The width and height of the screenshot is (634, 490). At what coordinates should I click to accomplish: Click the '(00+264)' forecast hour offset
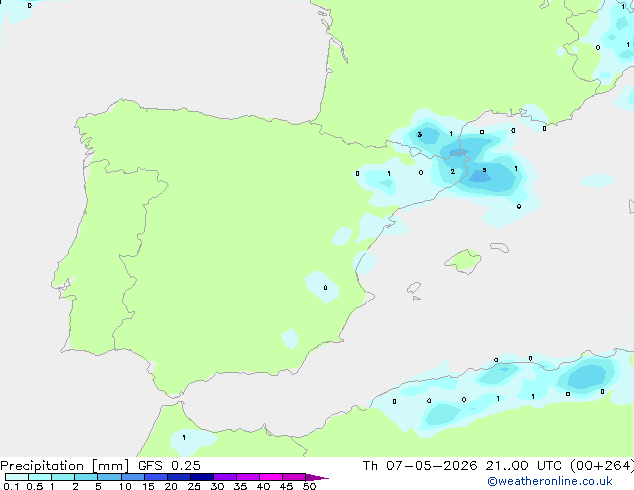[602, 466]
